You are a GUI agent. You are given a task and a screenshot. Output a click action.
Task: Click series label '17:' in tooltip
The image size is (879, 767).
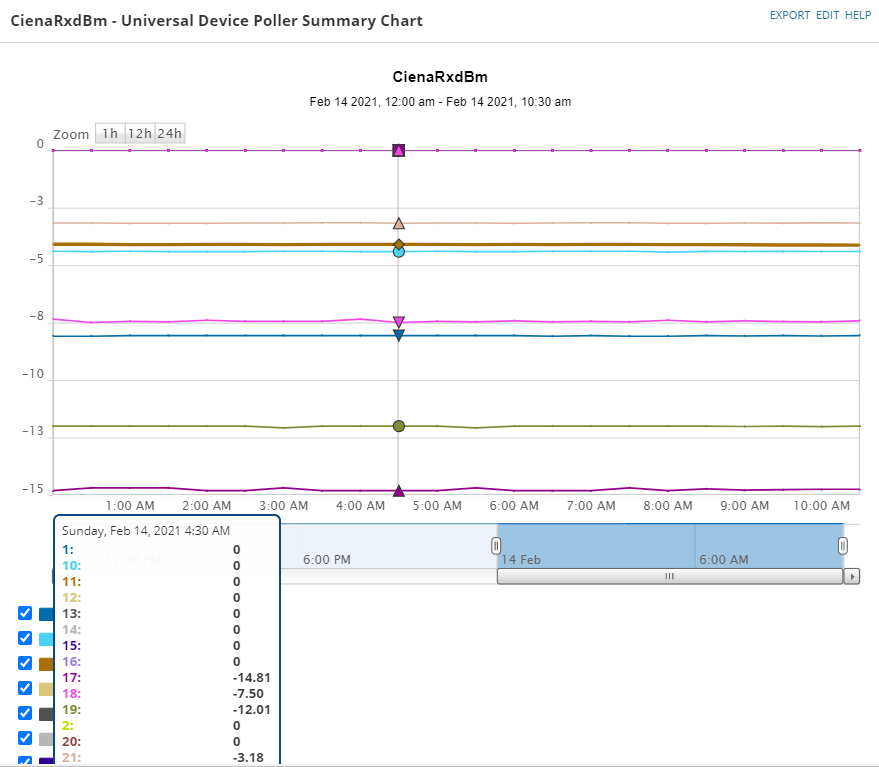click(x=72, y=677)
